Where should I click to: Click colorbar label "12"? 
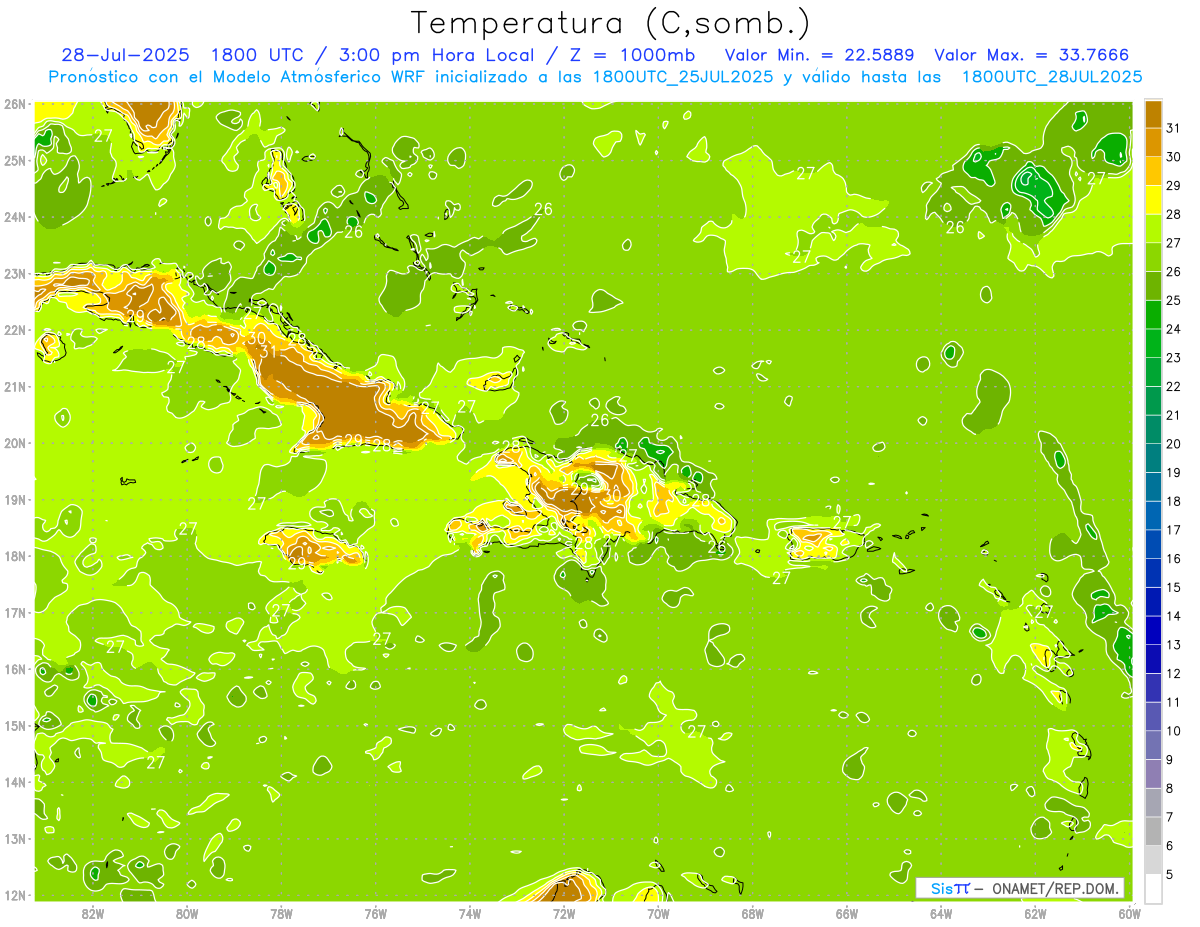[1174, 673]
